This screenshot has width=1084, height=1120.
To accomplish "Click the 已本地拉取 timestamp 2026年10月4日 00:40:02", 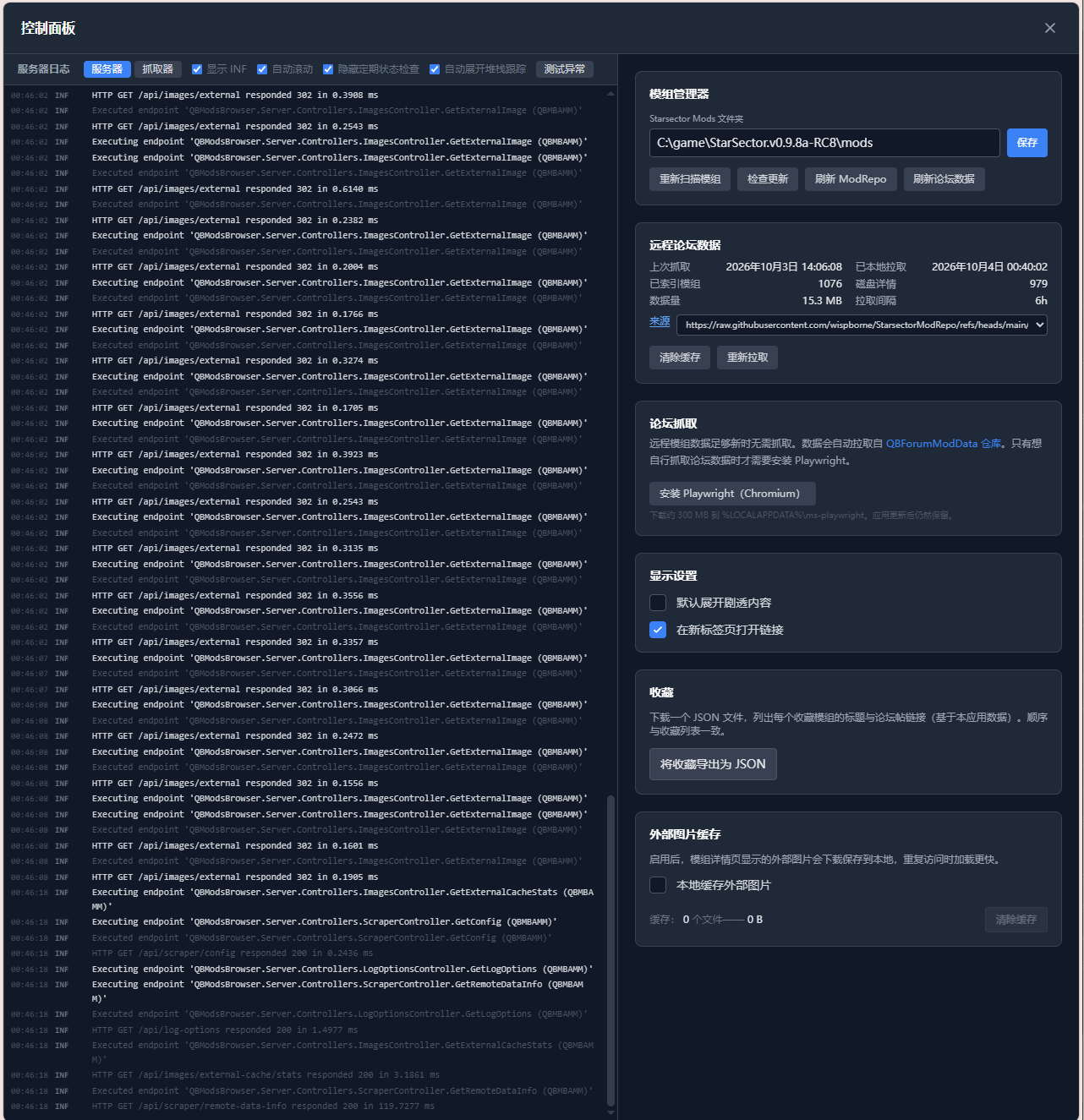I will 989,267.
